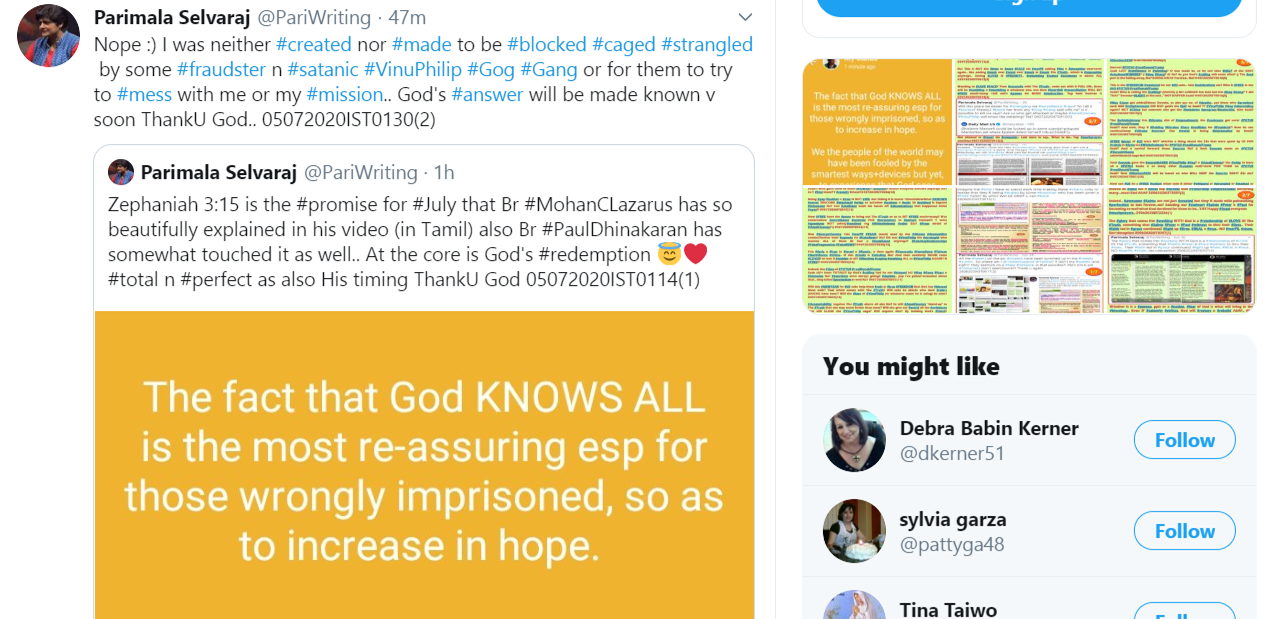Open the 47m tweet timestamp
Image resolution: width=1271 pixels, height=619 pixels.
pos(407,18)
